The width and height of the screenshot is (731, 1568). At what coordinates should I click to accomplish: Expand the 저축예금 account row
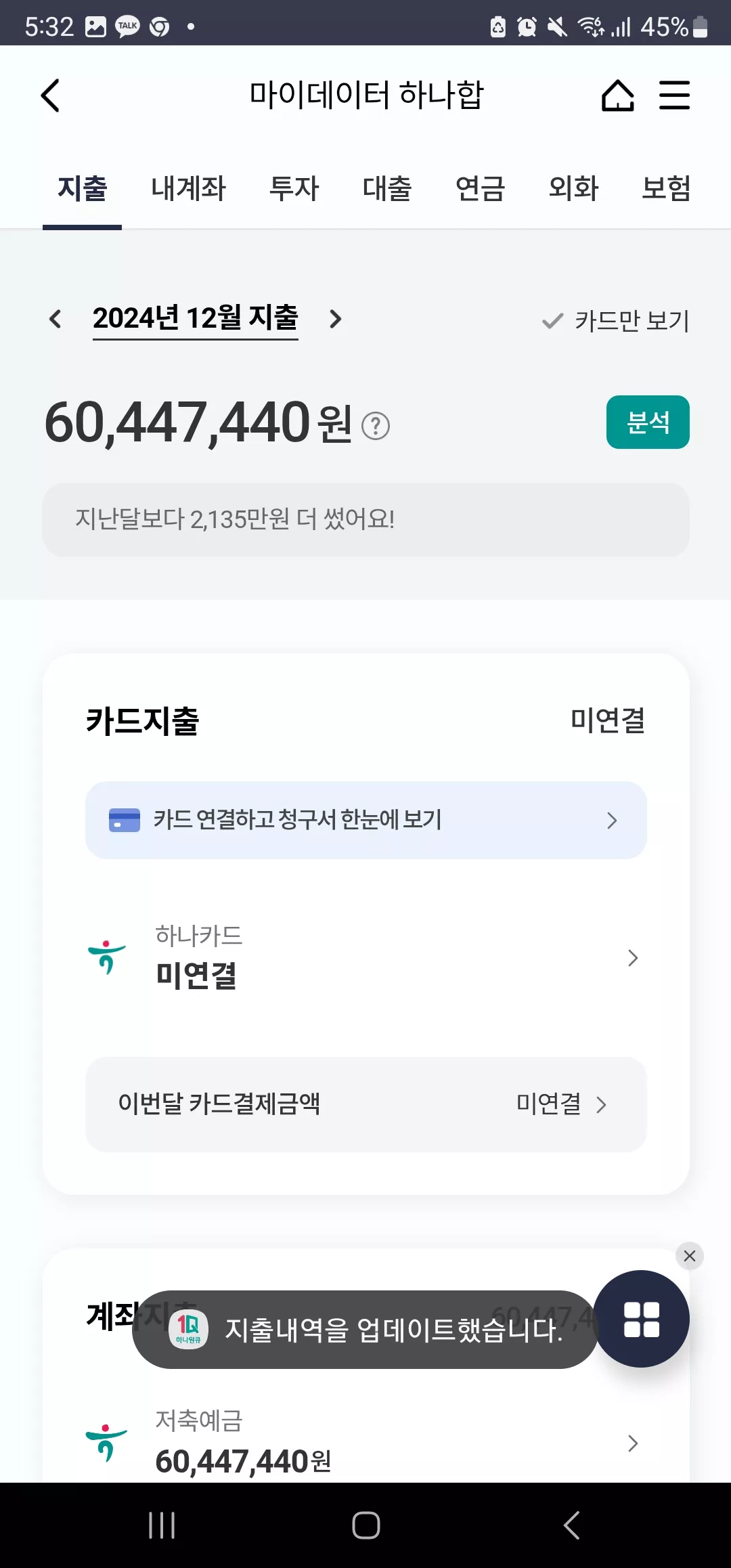pyautogui.click(x=365, y=1443)
